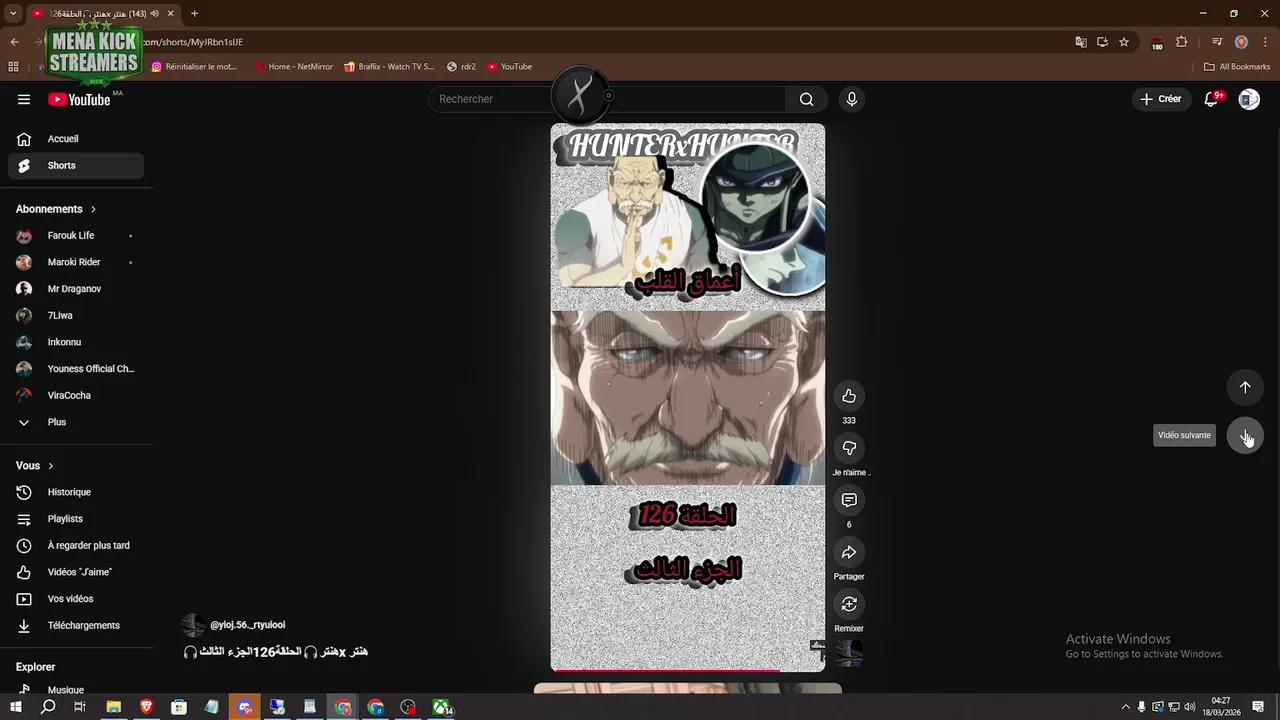Focus the Rechercher search field
Screen dimensions: 1280x720
608,99
